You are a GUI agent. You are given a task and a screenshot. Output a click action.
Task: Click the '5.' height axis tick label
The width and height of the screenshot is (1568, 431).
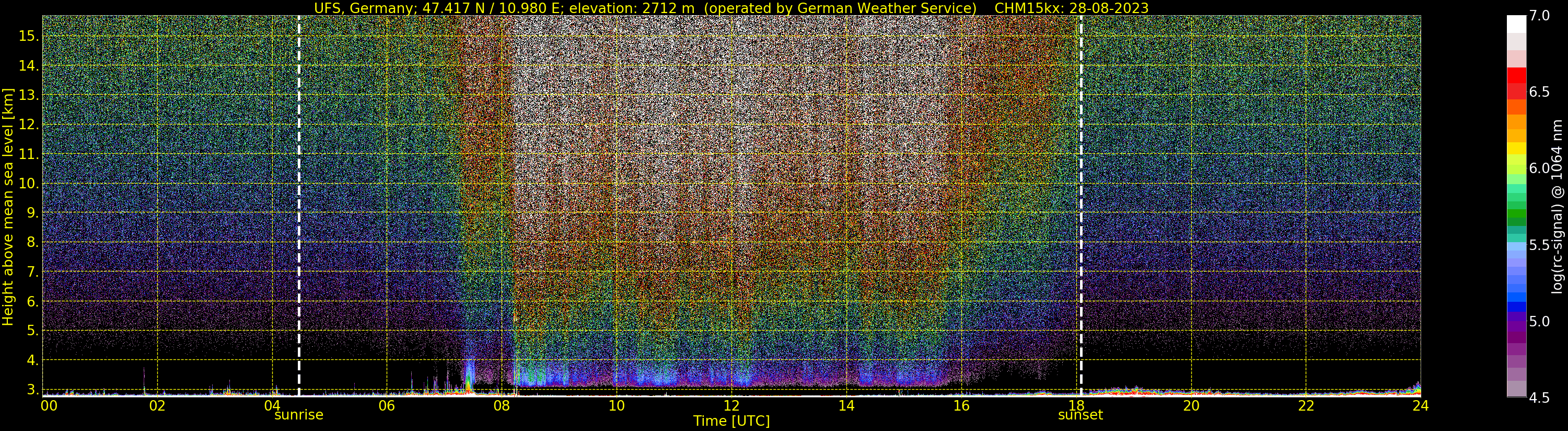[32, 331]
